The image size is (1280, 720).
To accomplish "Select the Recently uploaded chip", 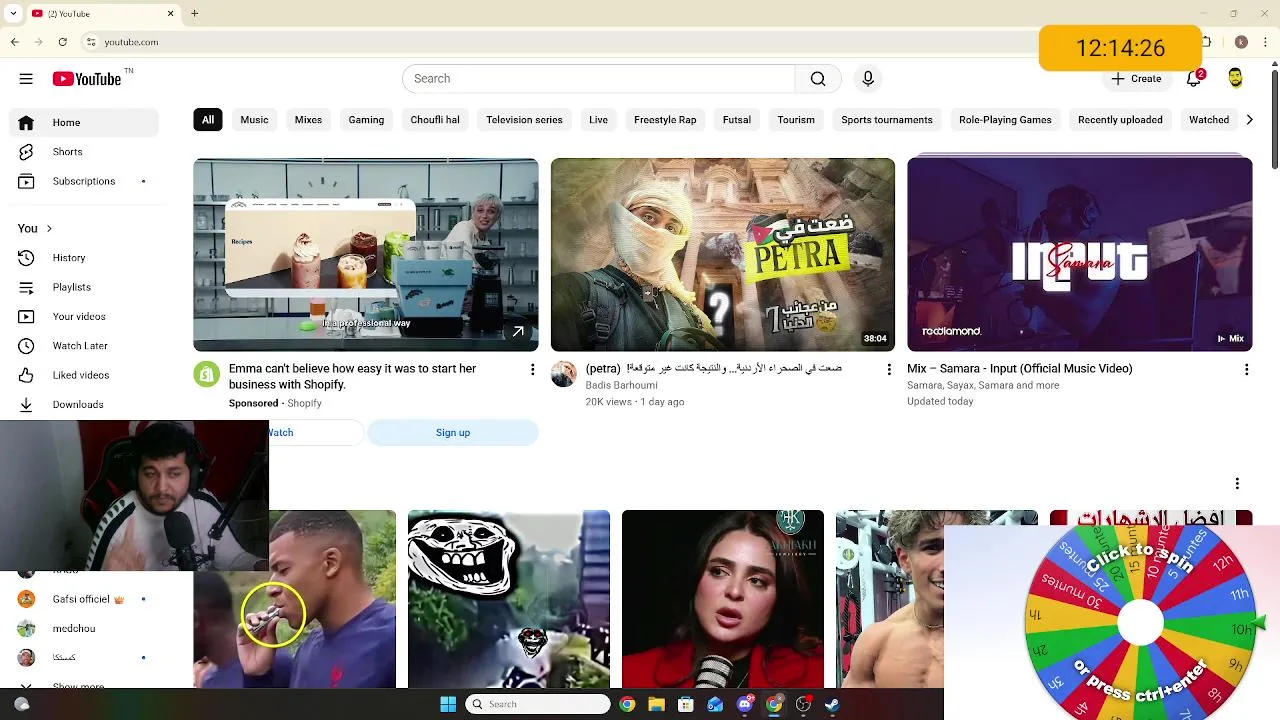I will (x=1120, y=120).
